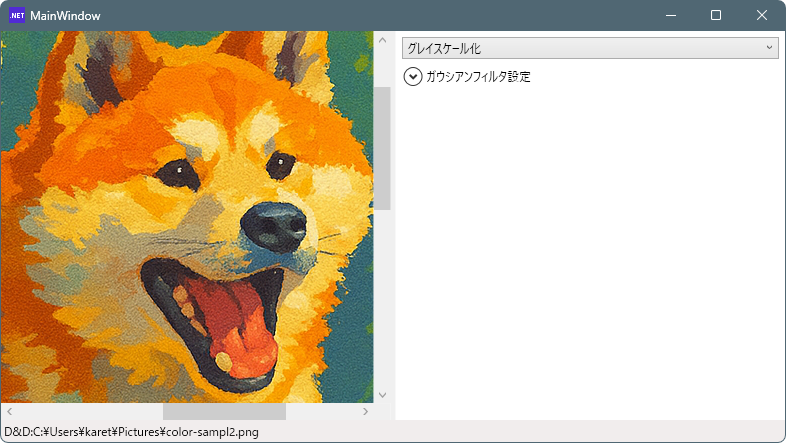The height and width of the screenshot is (443, 786).
Task: Click the ガウシアンフィルタ設定 label text
Action: pos(478,77)
